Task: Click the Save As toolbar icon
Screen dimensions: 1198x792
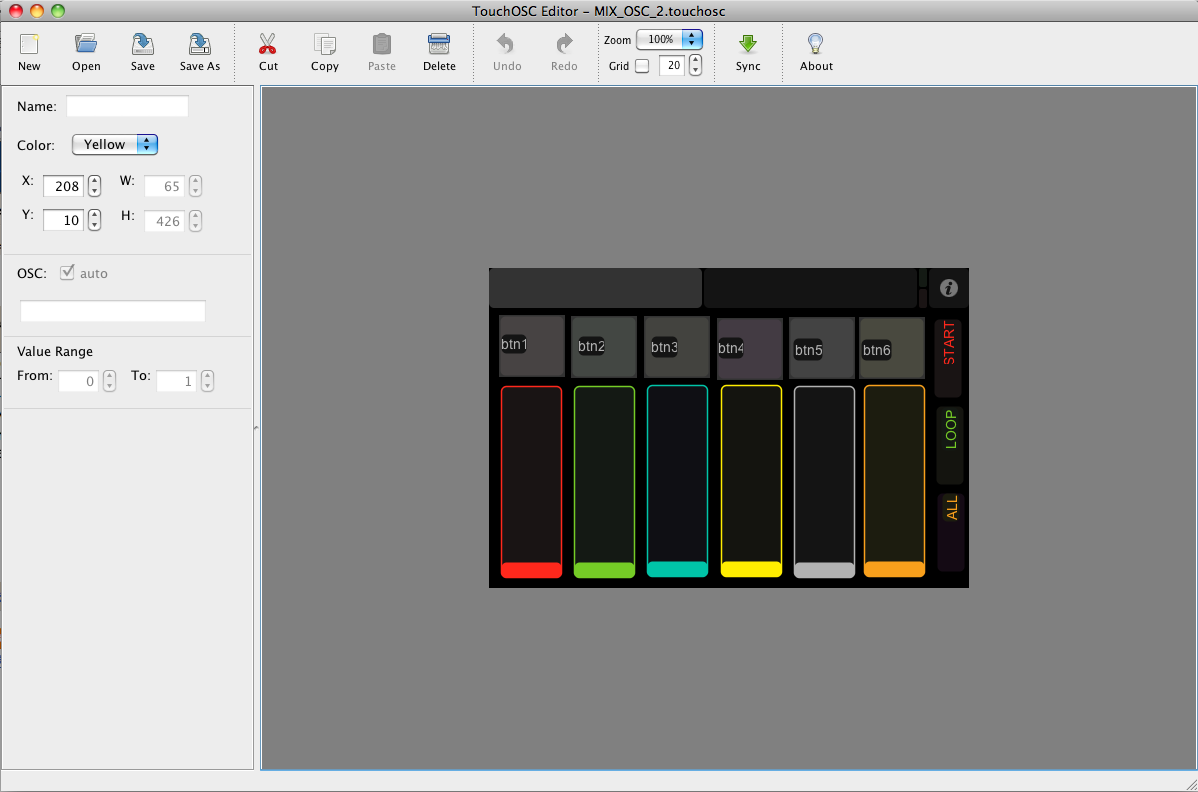Action: [200, 45]
